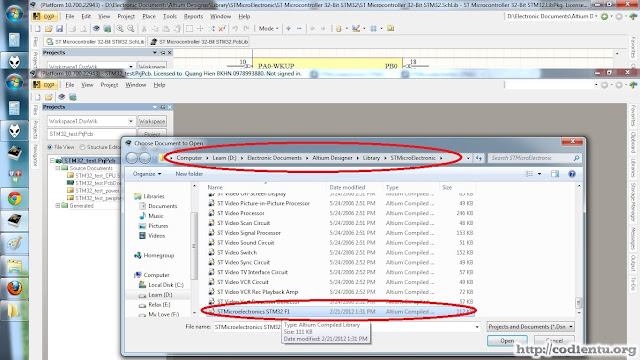
Task: Open the Organize dropdown menu
Action: (x=147, y=174)
